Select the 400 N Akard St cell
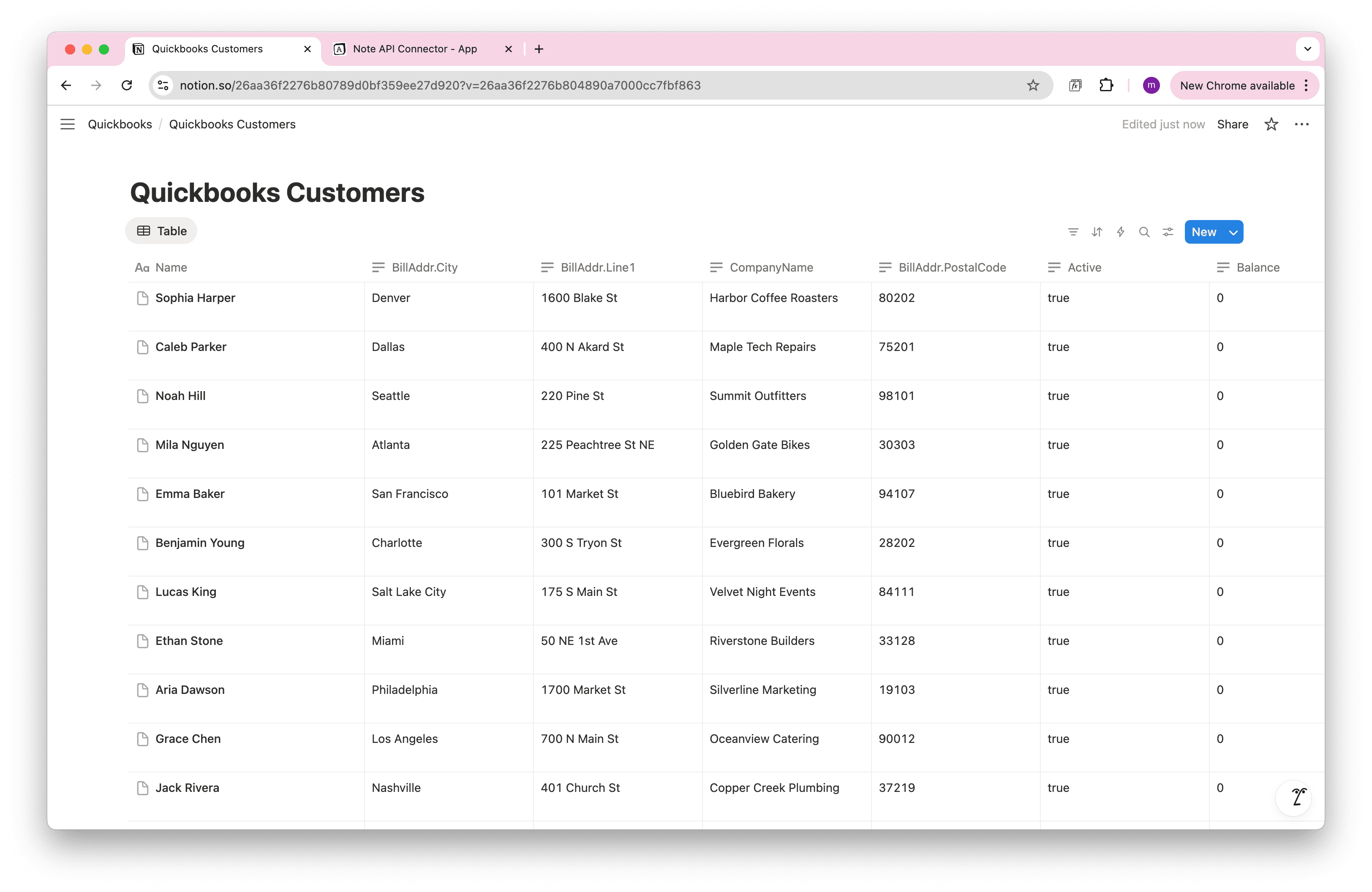This screenshot has width=1372, height=892. point(618,356)
